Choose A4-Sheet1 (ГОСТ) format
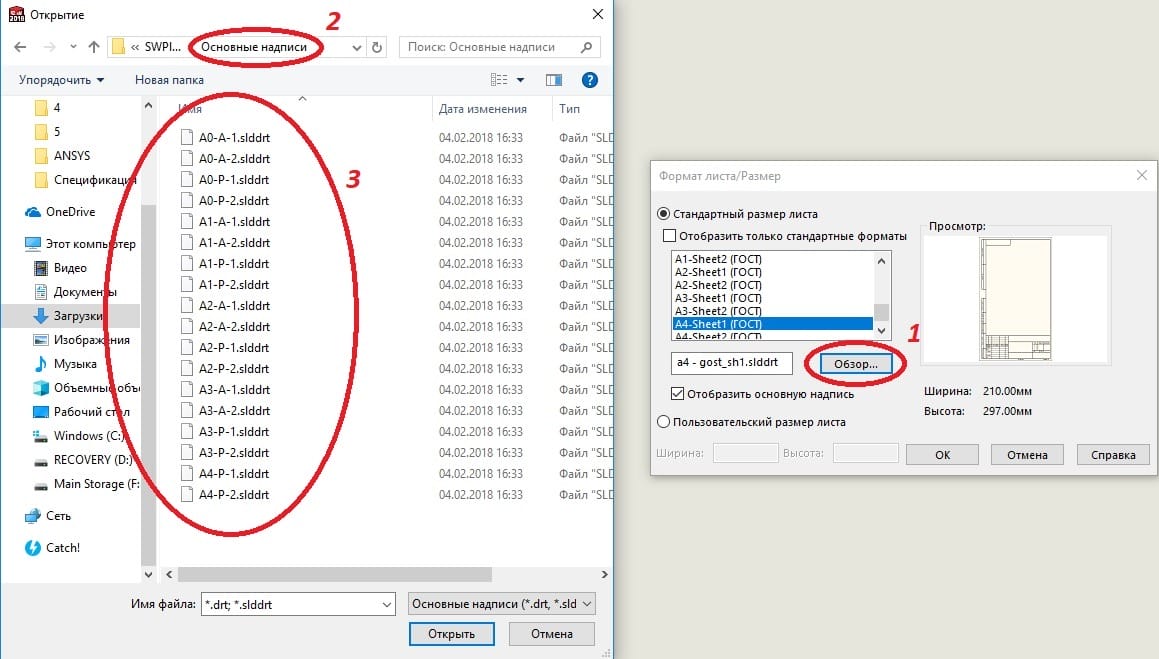The image size is (1159, 659). click(772, 324)
